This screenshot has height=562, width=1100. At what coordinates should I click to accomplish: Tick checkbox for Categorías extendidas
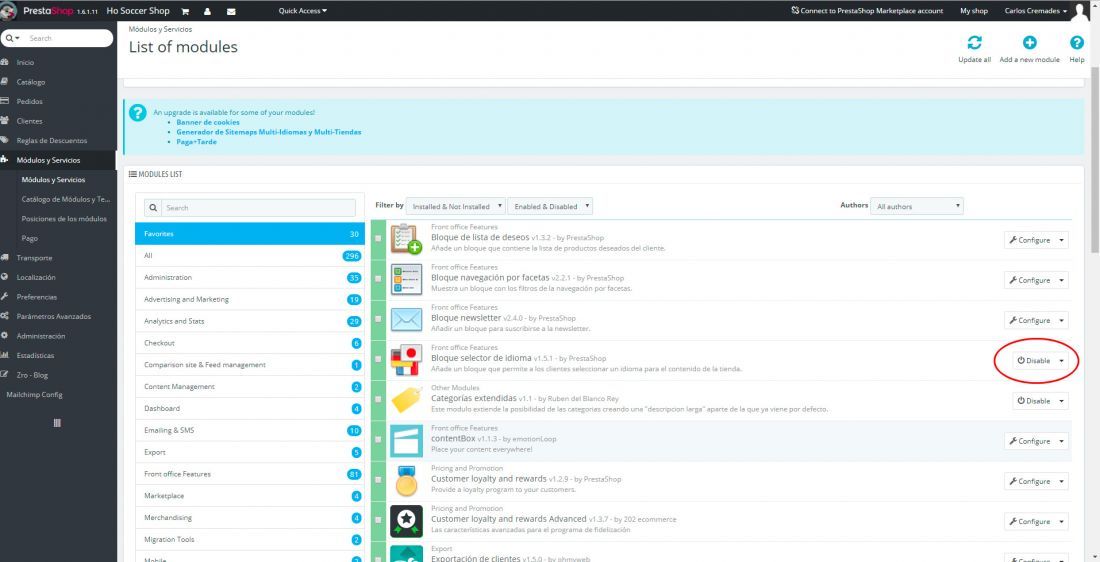[379, 400]
